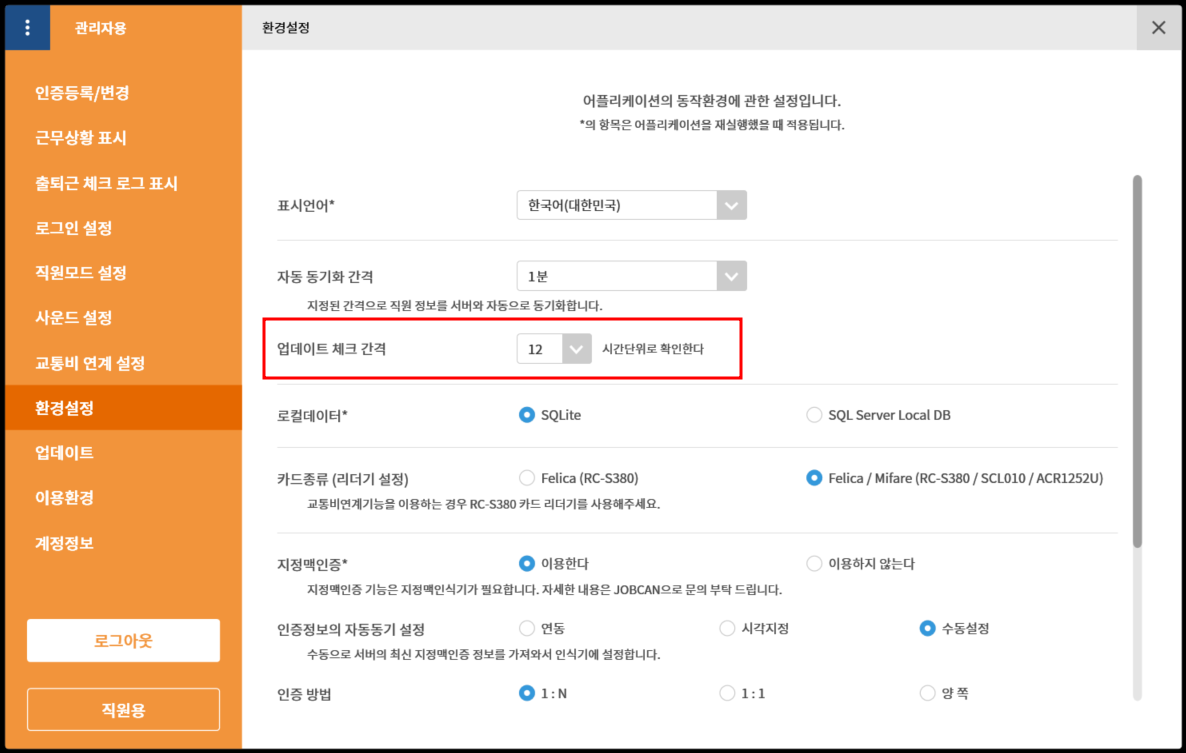Image resolution: width=1186 pixels, height=753 pixels.
Task: Go to 근무상황 표시 menu
Action: click(x=81, y=138)
